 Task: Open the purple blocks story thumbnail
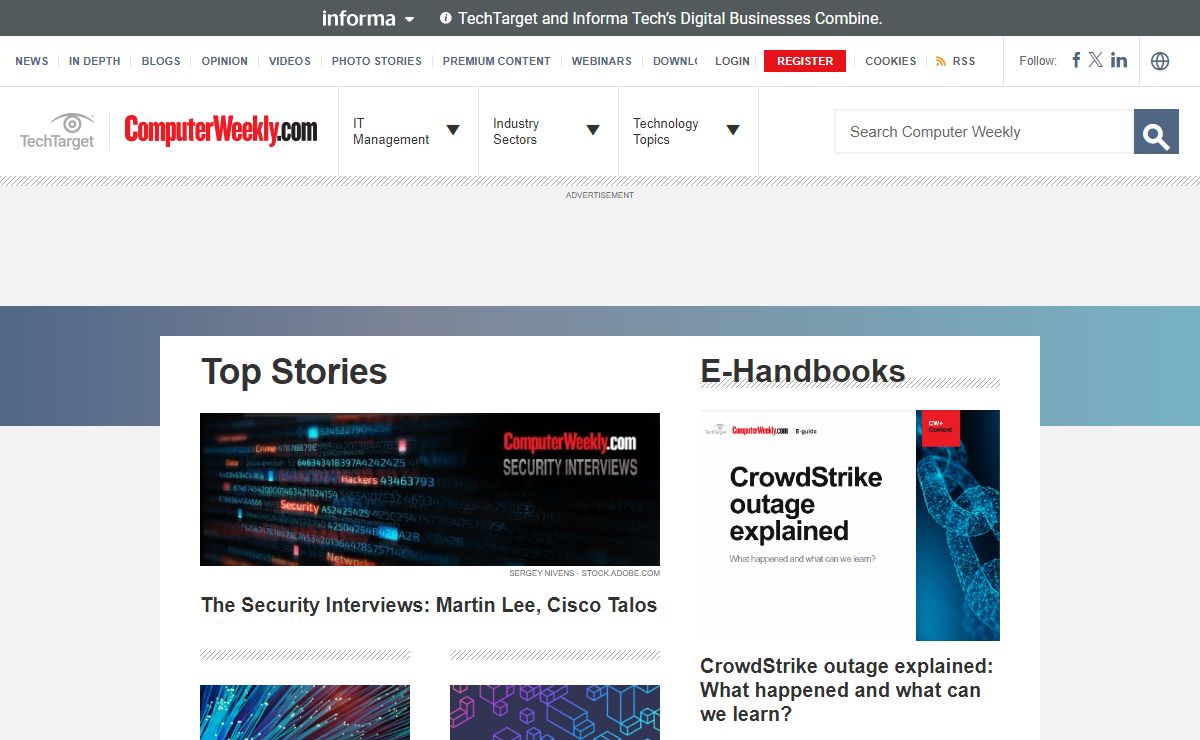pos(555,712)
